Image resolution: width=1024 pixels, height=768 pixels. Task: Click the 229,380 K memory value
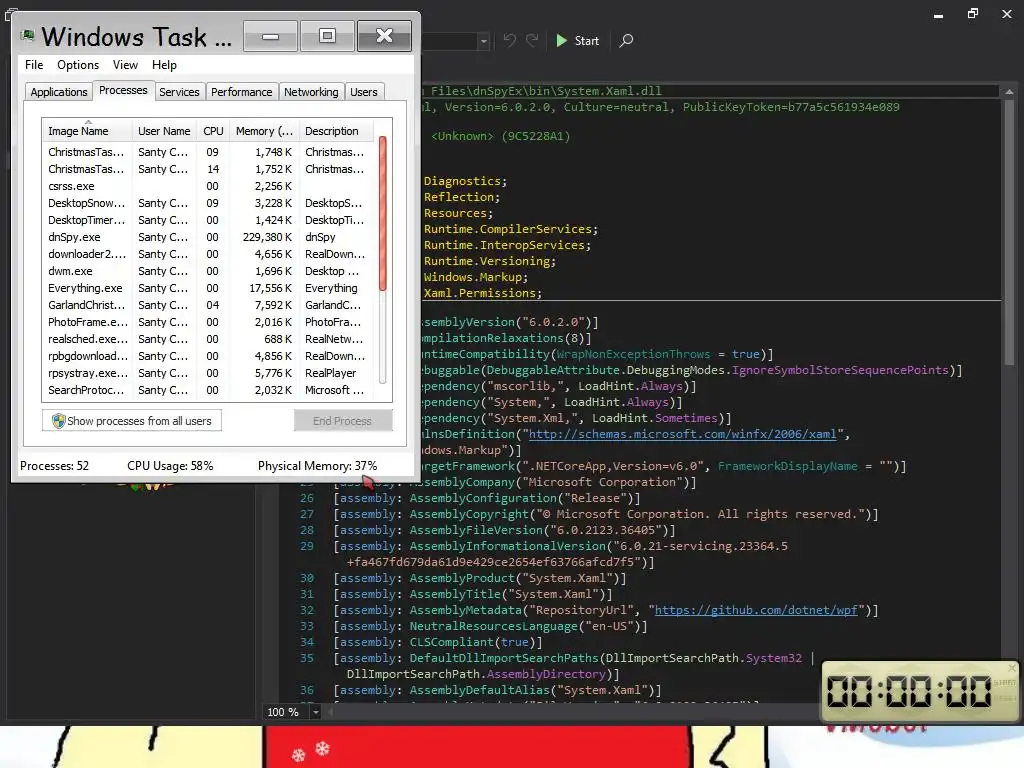tap(267, 237)
